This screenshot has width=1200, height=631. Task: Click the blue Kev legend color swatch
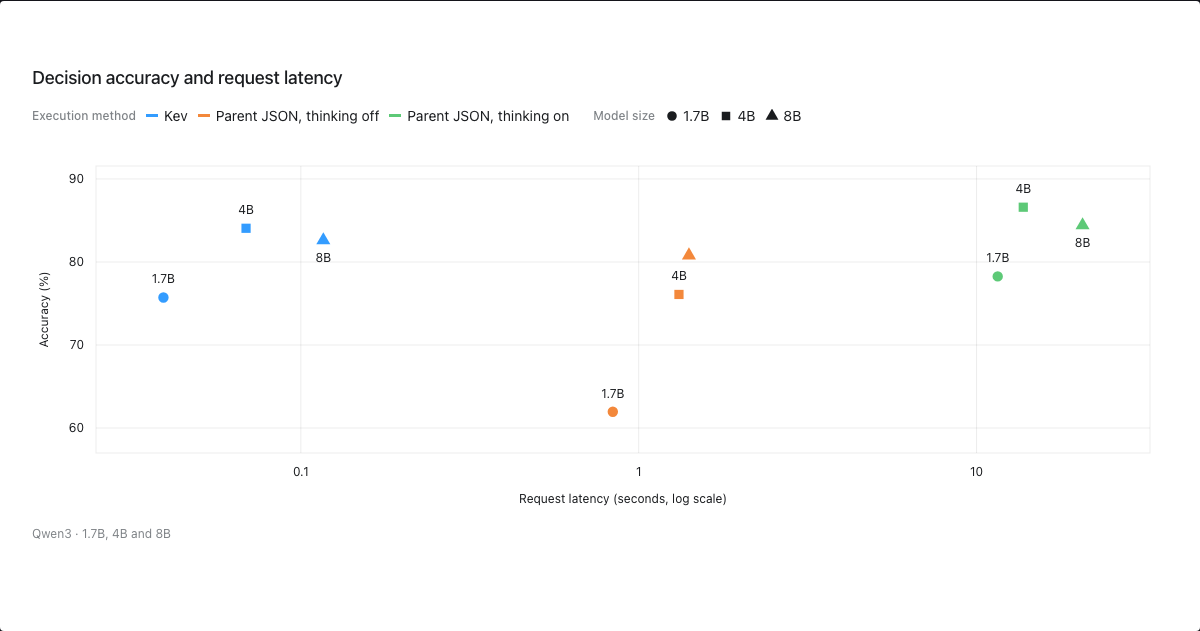pos(152,116)
